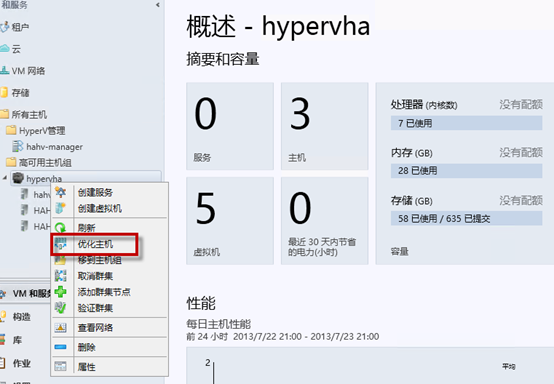Screen dimensions: 554x384
Task: Click the 创建服务 icon in context menu
Action: [60, 192]
